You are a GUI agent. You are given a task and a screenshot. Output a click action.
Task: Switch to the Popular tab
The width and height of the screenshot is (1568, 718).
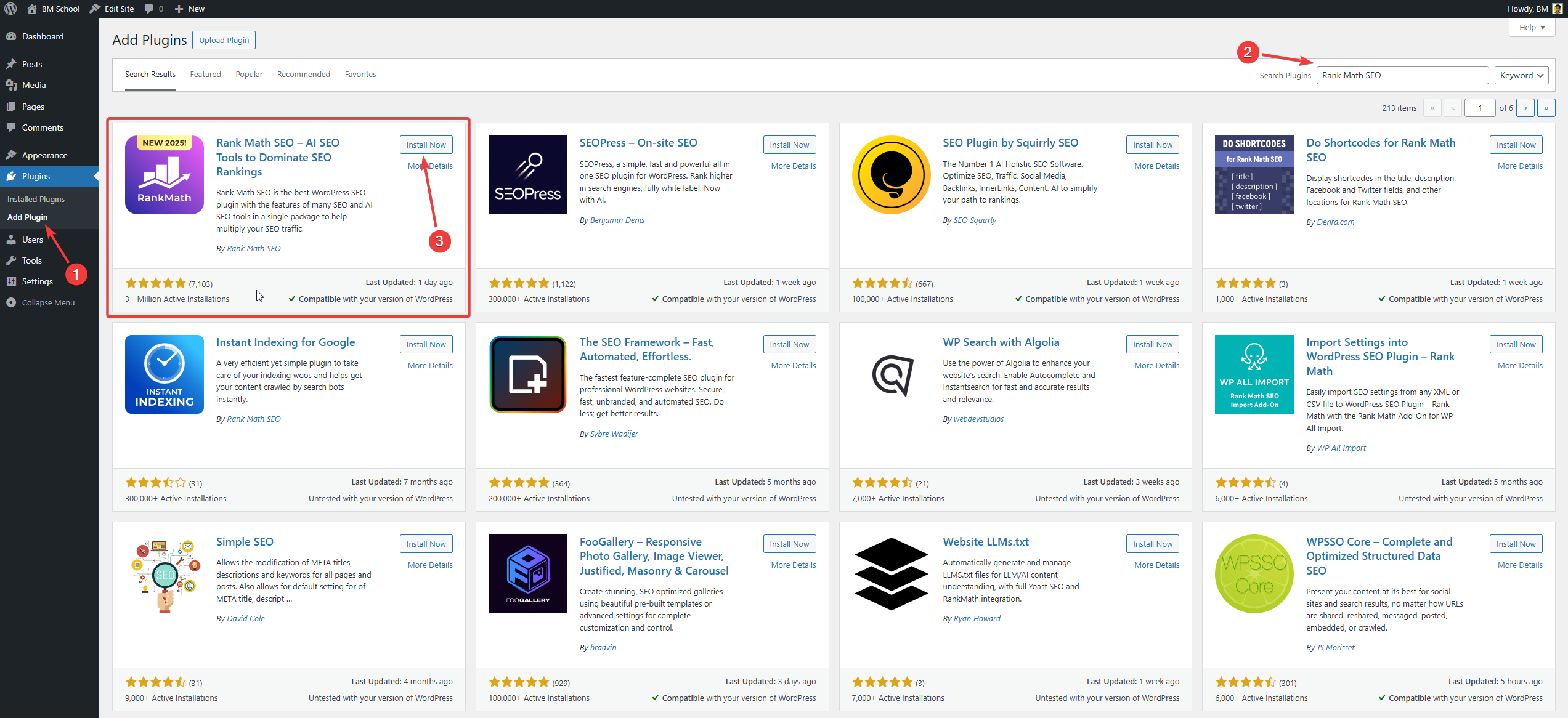click(249, 75)
